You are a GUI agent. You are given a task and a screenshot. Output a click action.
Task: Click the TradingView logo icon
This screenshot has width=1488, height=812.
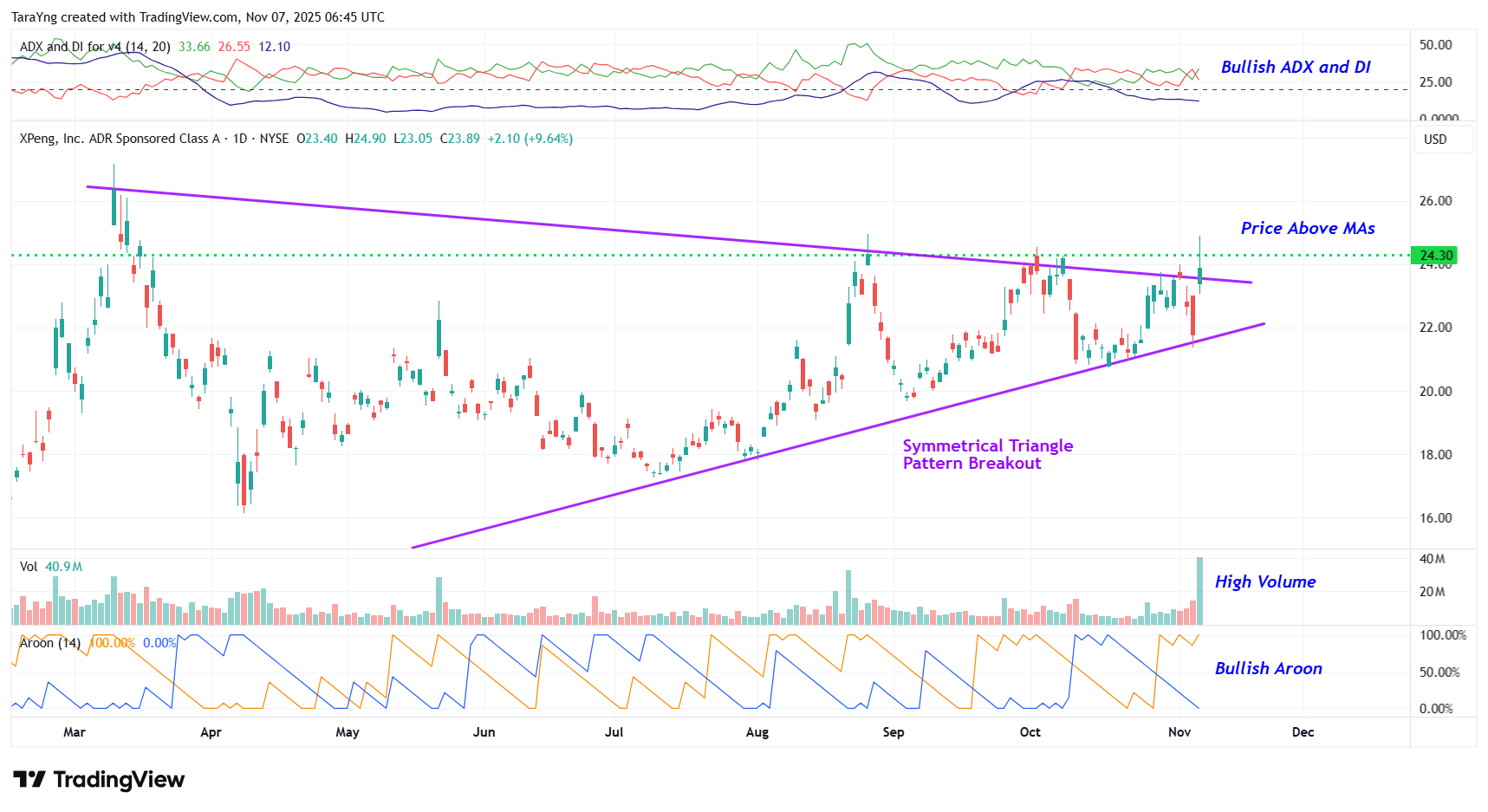point(29,779)
